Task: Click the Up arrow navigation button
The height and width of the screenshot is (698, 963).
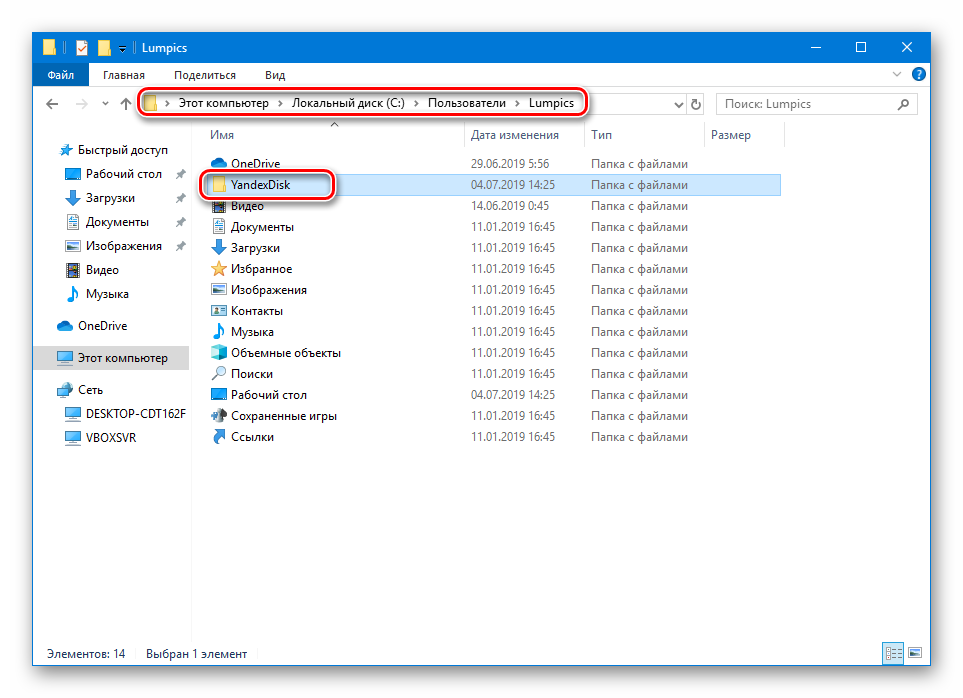Action: click(x=125, y=104)
